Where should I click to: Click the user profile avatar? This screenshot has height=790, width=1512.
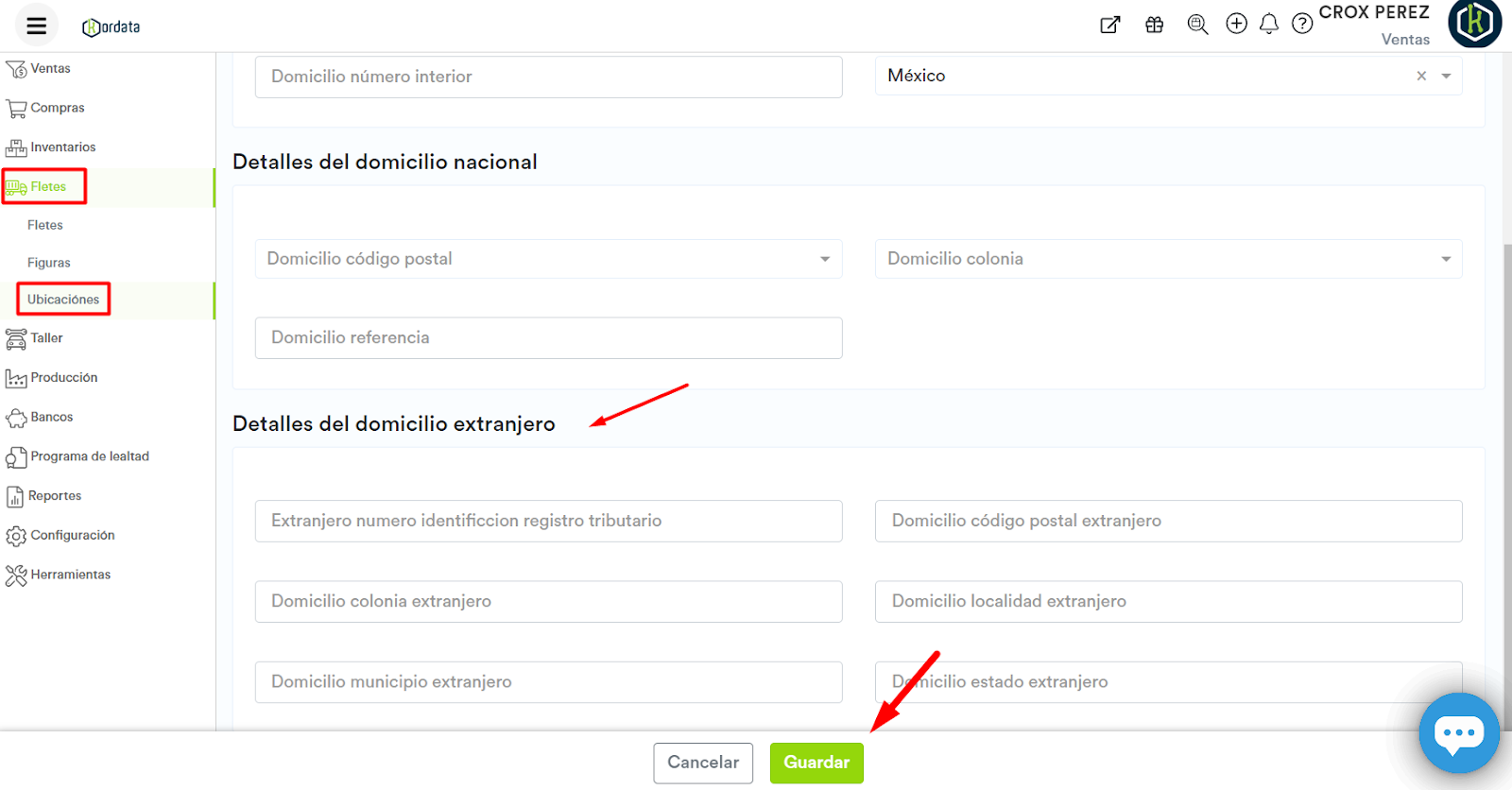click(x=1474, y=23)
